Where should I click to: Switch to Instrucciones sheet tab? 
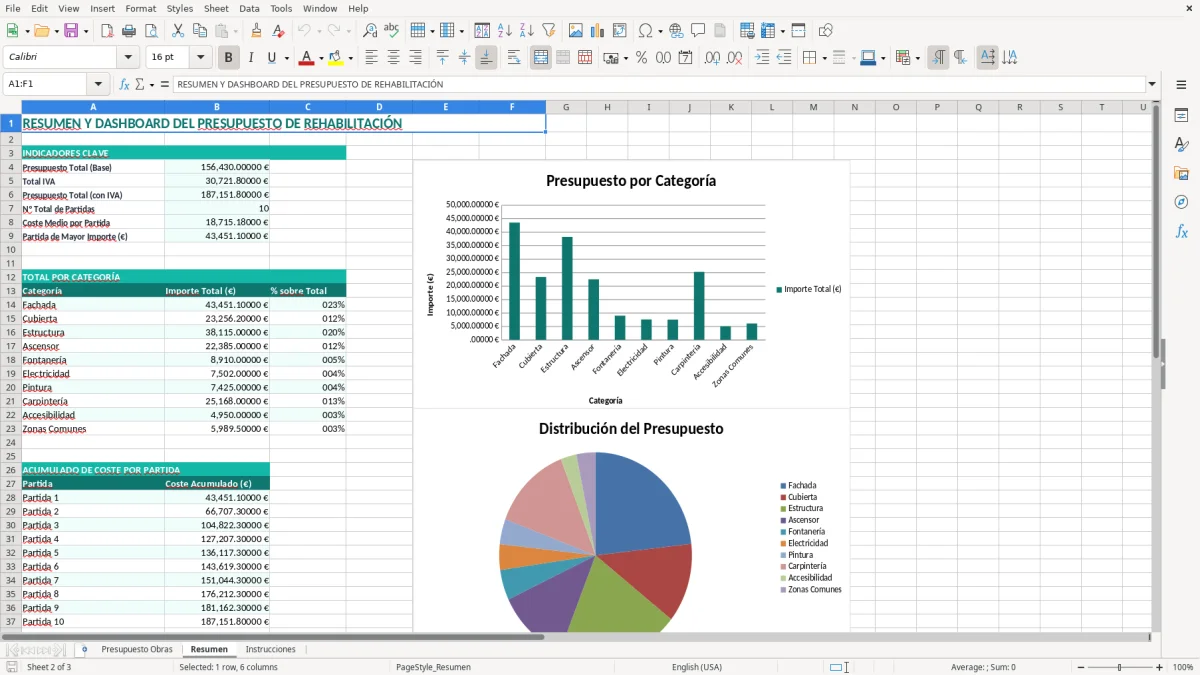(x=270, y=649)
